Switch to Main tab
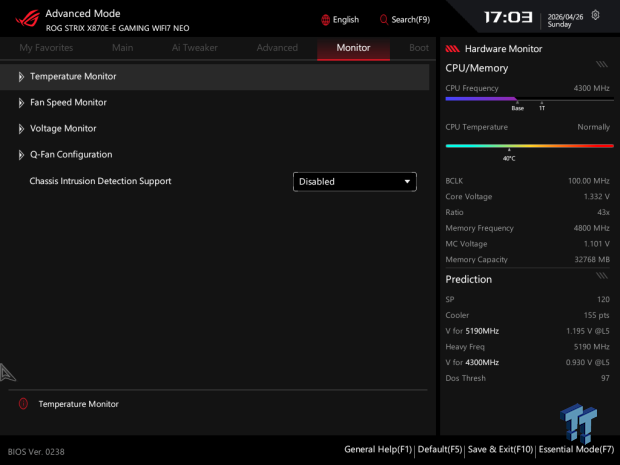This screenshot has width=620, height=465. tap(123, 48)
